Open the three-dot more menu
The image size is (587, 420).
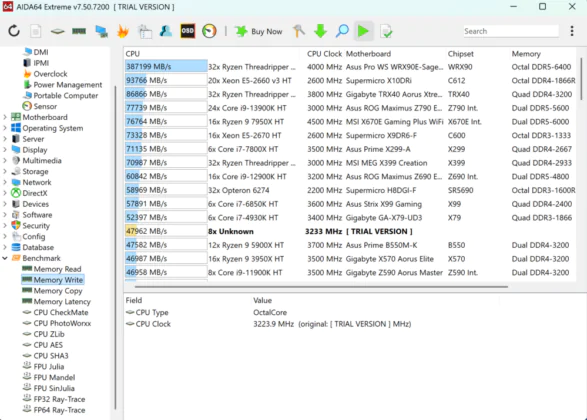(572, 31)
